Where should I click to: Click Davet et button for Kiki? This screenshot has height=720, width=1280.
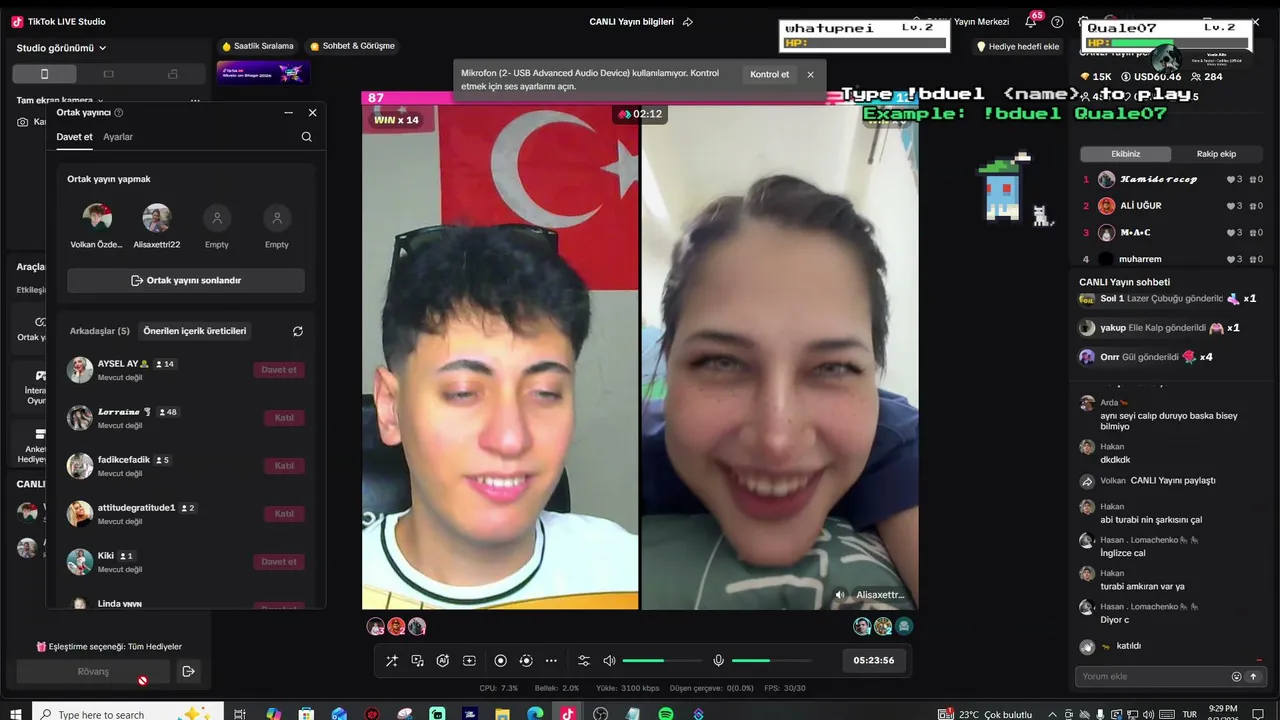coord(279,562)
